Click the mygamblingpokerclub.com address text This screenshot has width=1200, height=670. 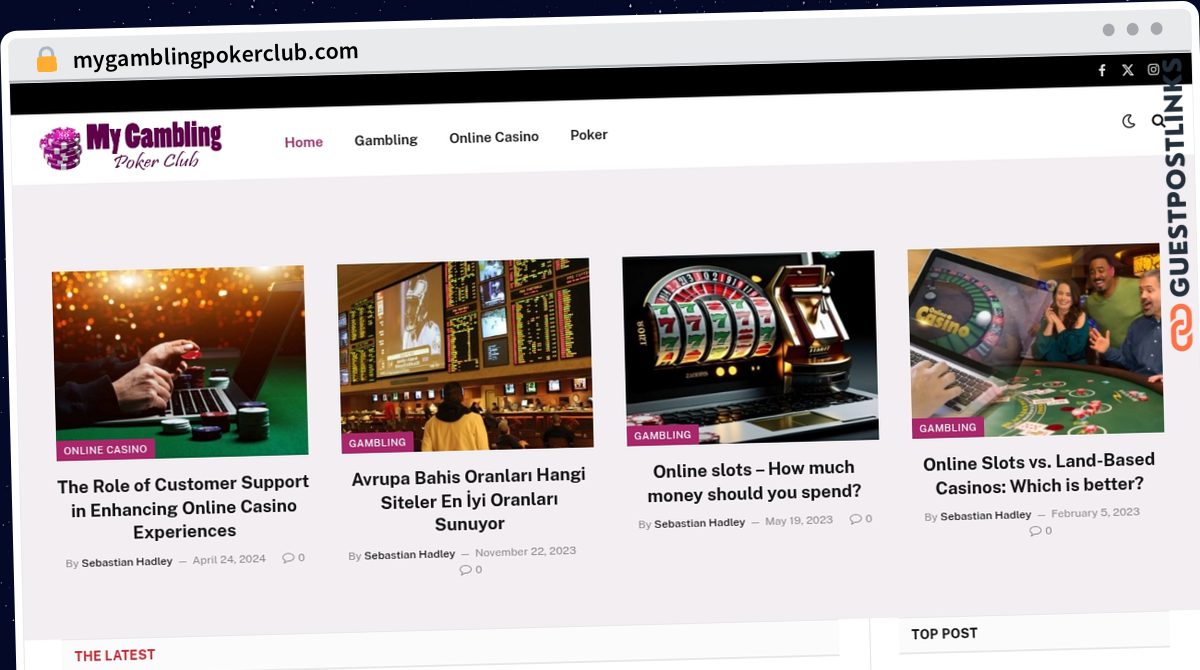point(215,55)
